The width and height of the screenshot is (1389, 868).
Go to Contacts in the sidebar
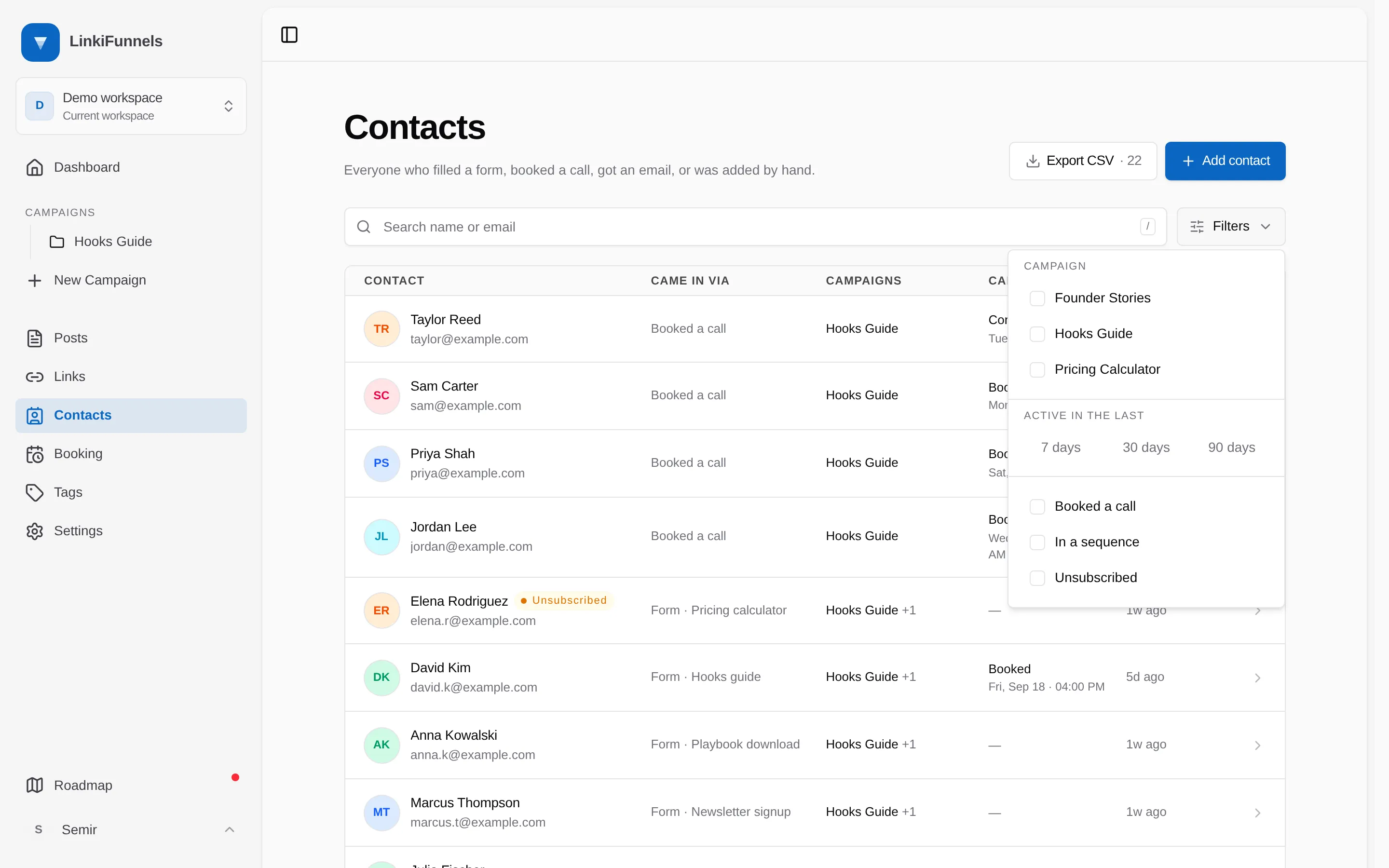click(x=131, y=416)
